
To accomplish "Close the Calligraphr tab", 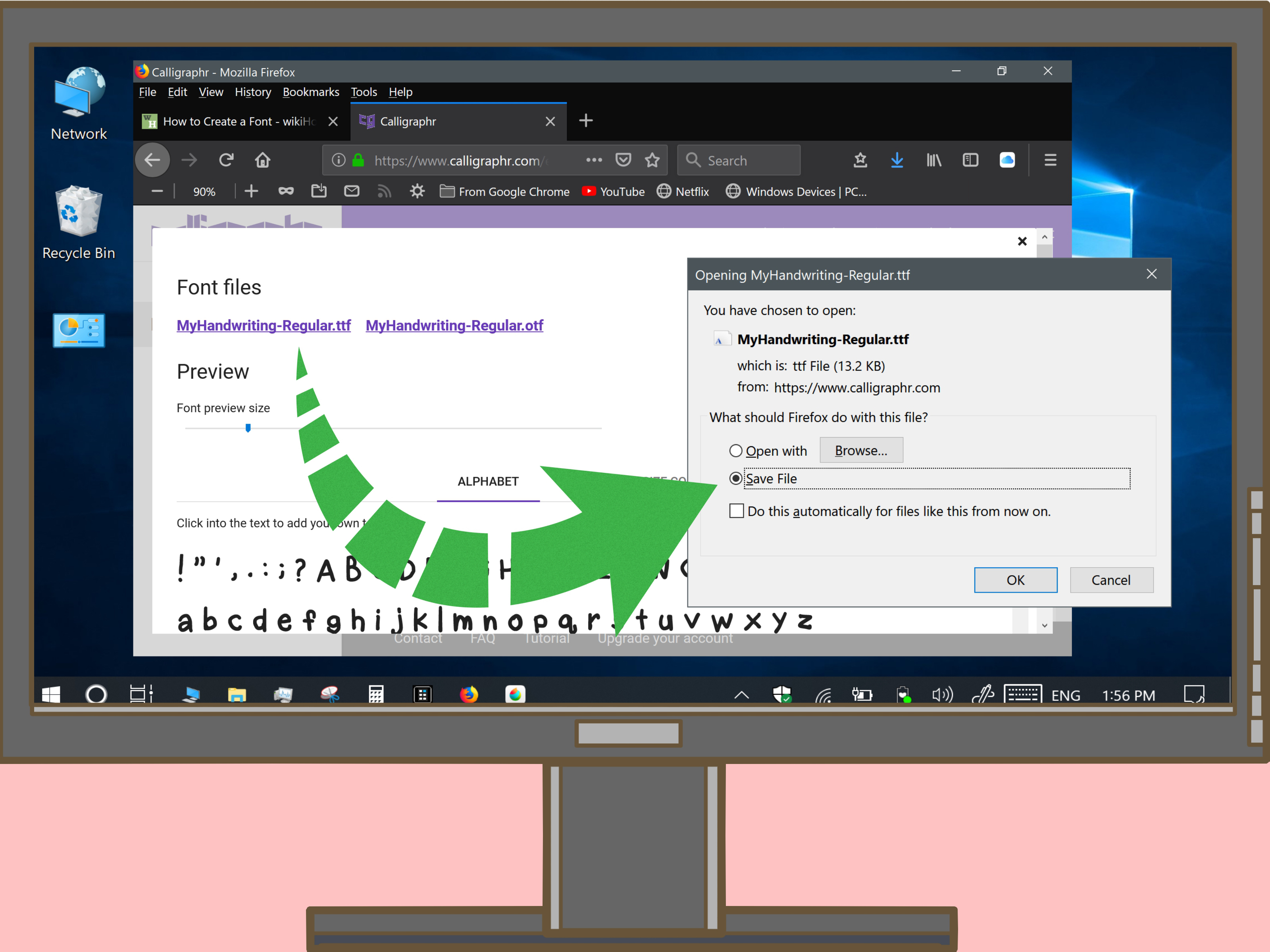I will [x=550, y=122].
